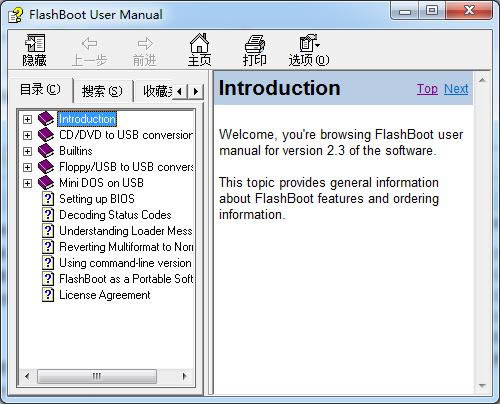Close the FlashBoot User Manual window
The height and width of the screenshot is (404, 500).
[x=469, y=11]
